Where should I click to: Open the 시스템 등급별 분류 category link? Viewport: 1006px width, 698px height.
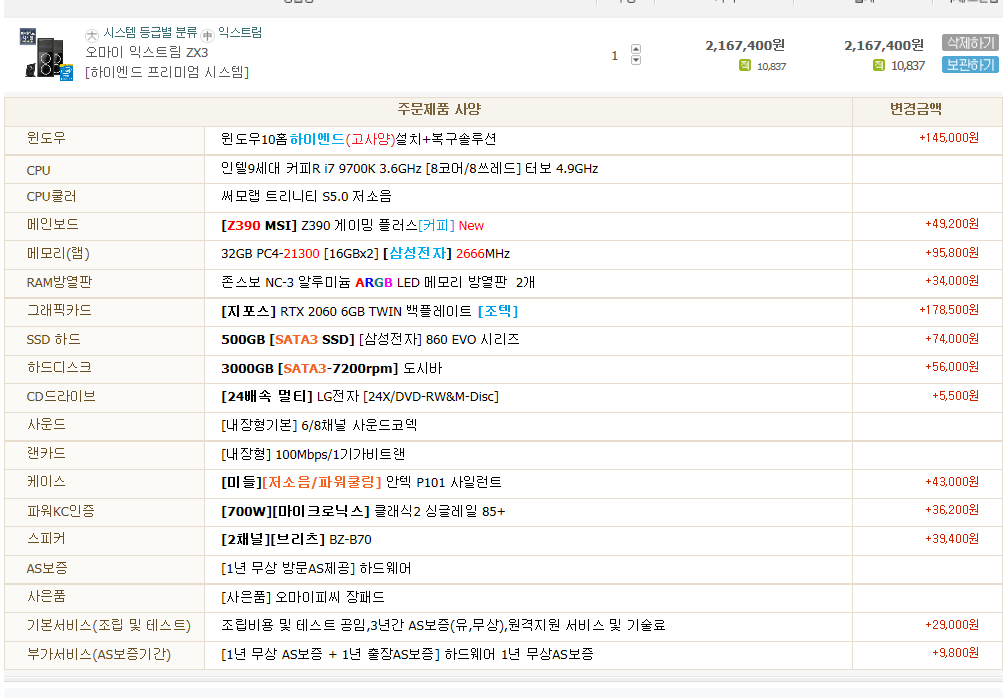click(150, 33)
